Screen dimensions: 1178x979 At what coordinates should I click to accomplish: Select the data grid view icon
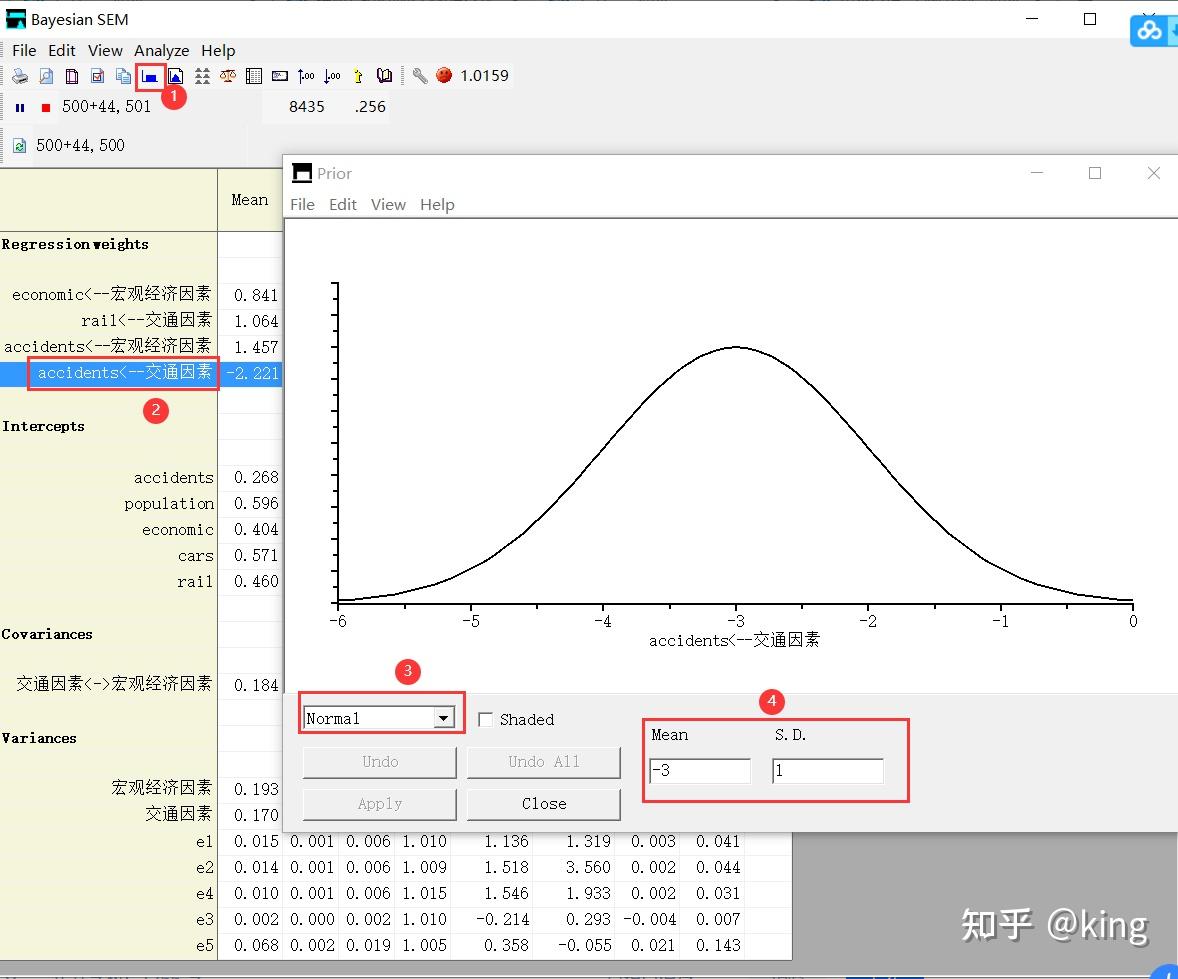click(x=254, y=75)
